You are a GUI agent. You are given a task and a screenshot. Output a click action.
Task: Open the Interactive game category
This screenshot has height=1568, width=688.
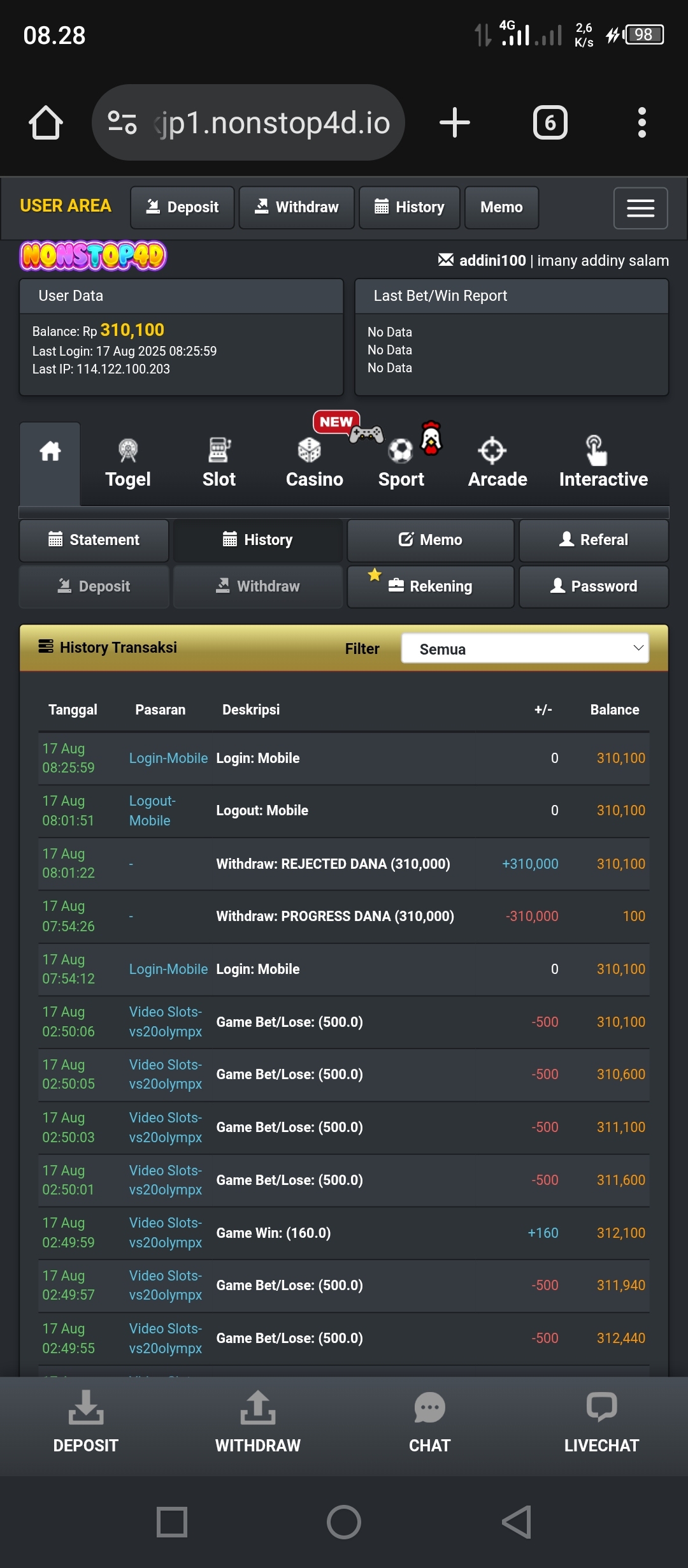[603, 463]
